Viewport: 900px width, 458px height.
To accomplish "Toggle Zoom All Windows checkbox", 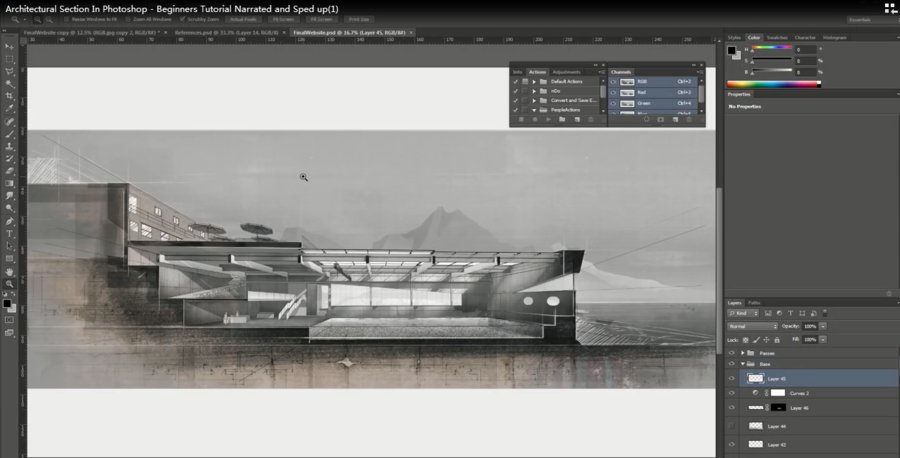I will (128, 20).
